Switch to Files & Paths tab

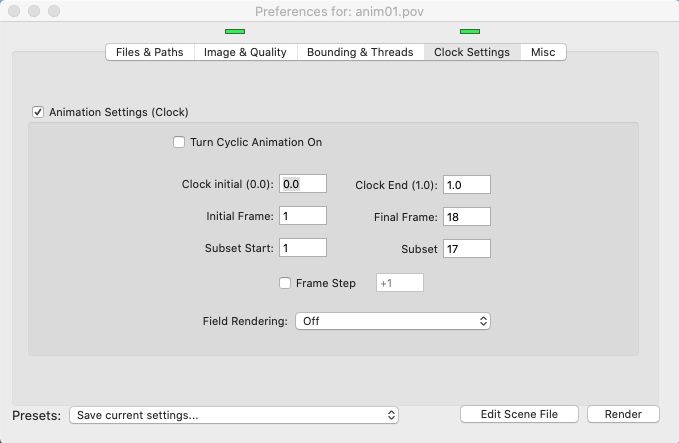(x=150, y=52)
